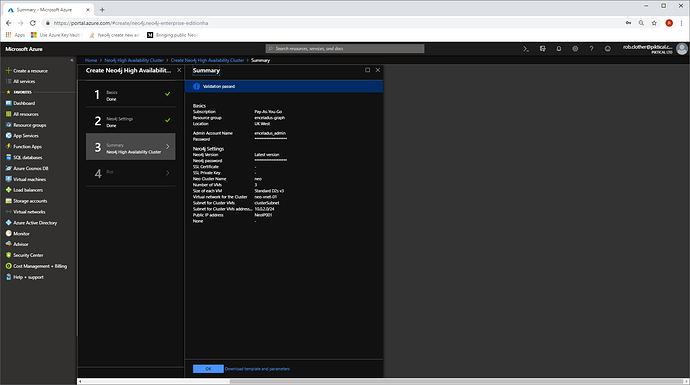The width and height of the screenshot is (690, 385).
Task: Open directory and subscription filter icon
Action: tap(543, 49)
